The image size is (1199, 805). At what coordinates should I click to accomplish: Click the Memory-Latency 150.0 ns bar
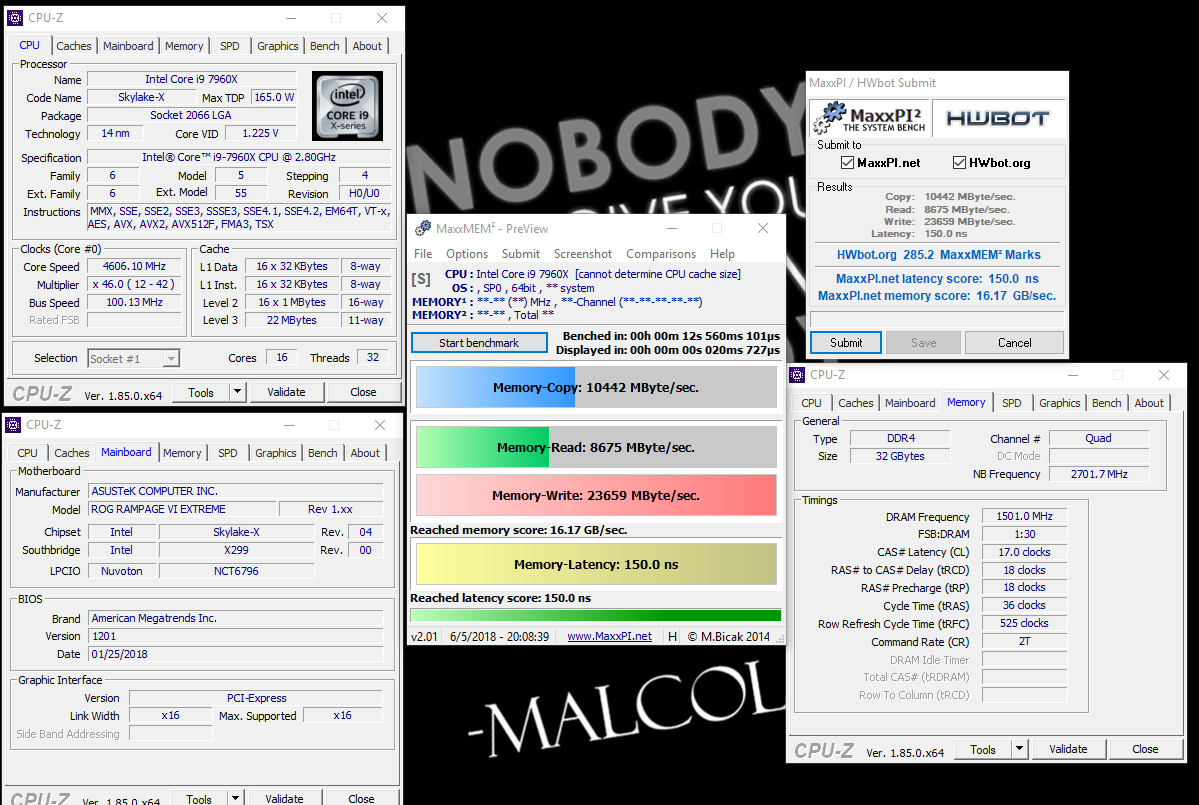coord(596,564)
